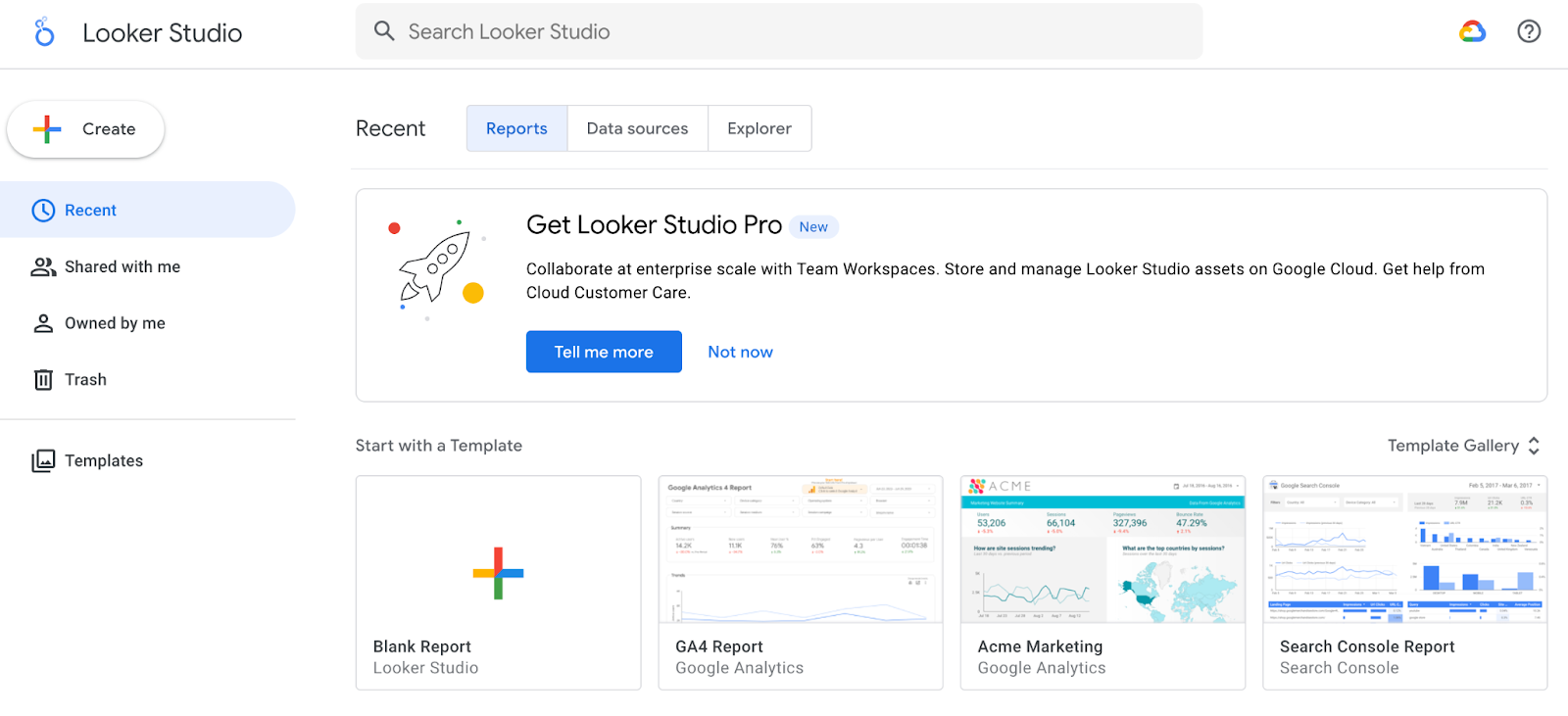Click the Tell me more button
This screenshot has width=1568, height=716.
pos(604,352)
